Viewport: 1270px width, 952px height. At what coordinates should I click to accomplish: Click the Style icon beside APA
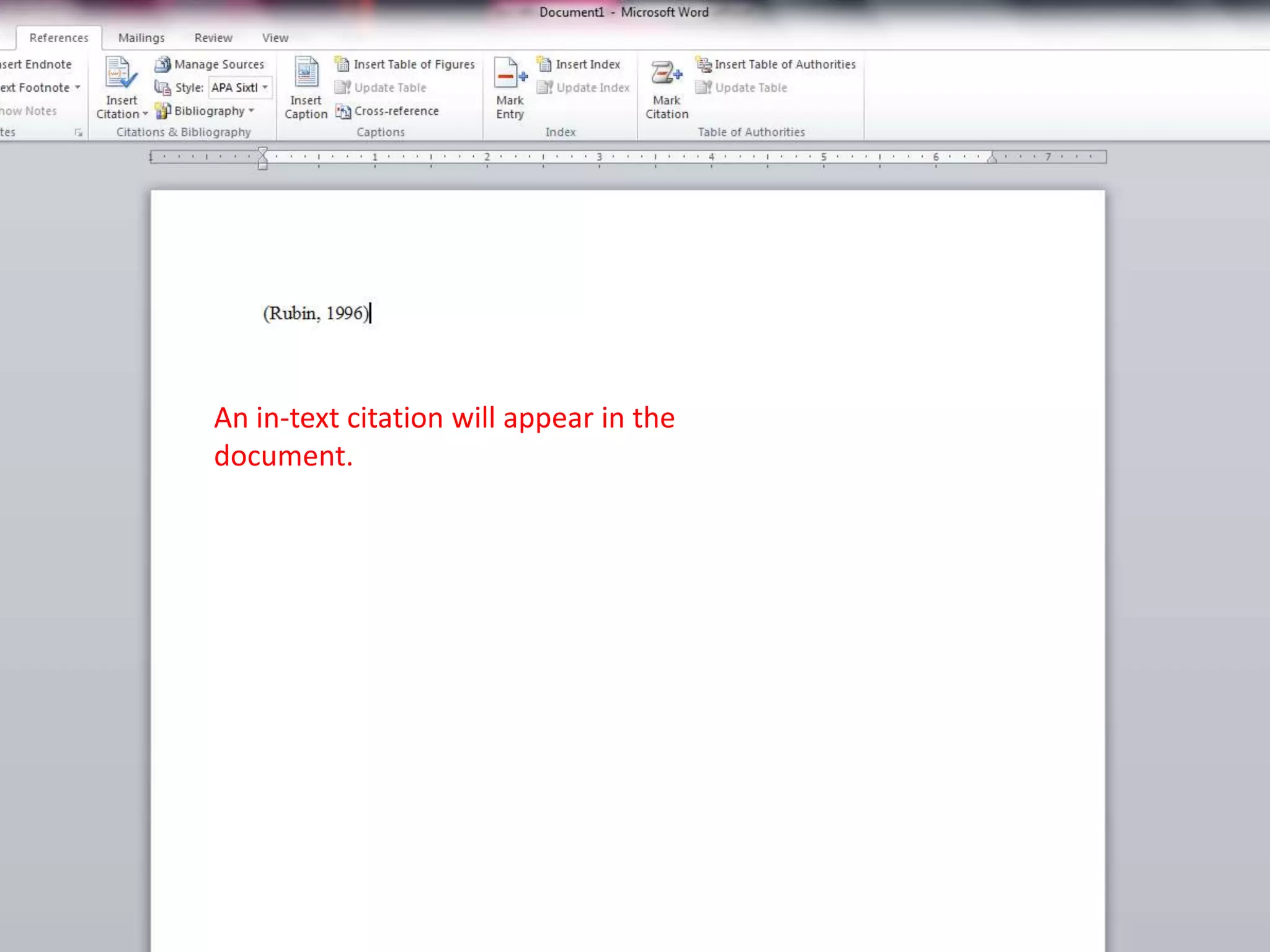tap(162, 87)
